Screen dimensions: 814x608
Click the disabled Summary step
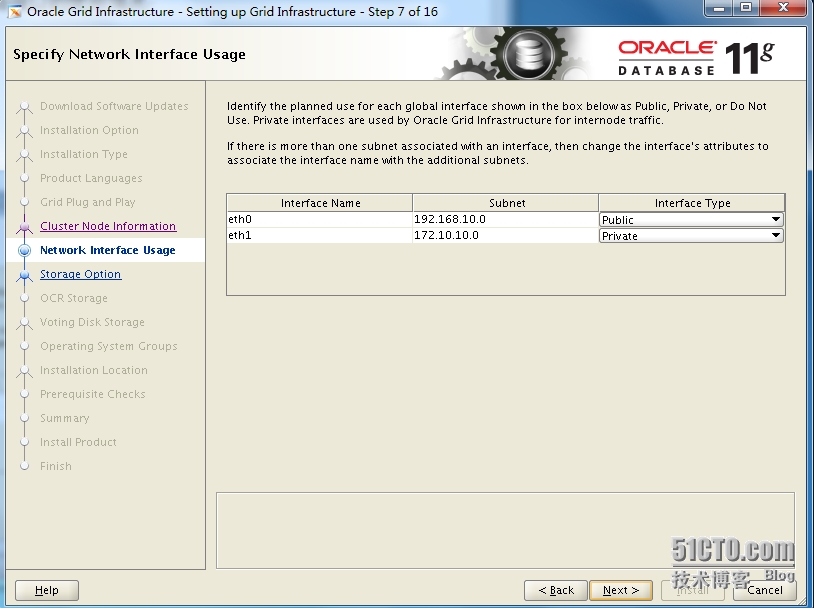click(65, 418)
